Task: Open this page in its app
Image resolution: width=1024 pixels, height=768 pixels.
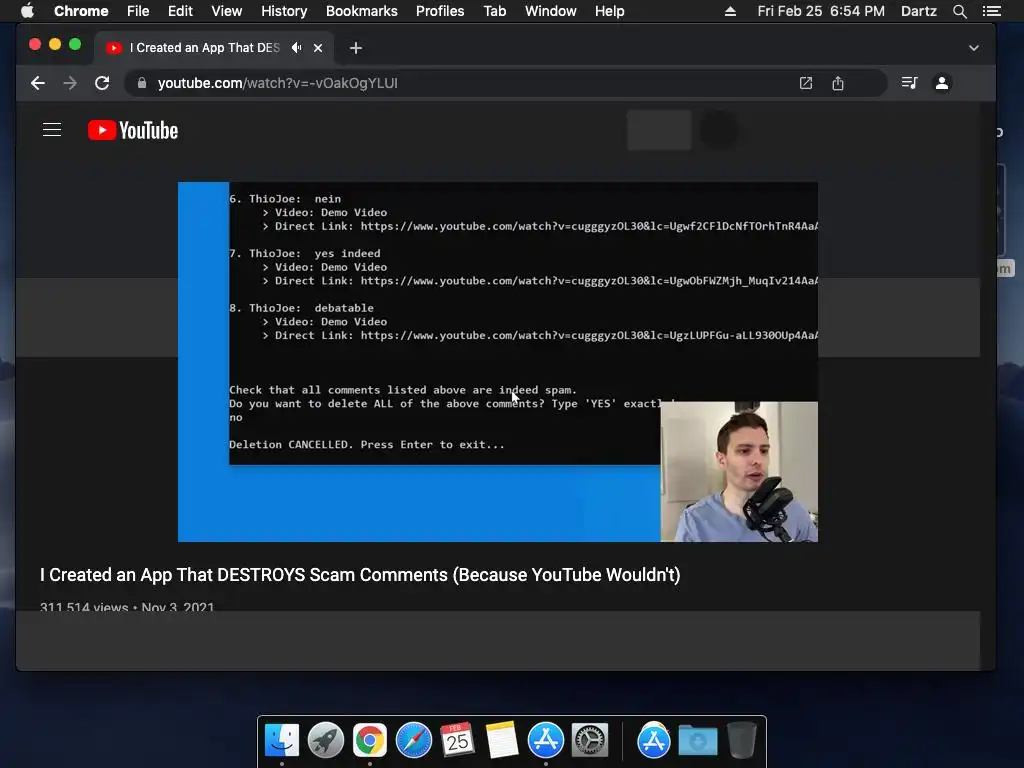Action: click(x=806, y=83)
